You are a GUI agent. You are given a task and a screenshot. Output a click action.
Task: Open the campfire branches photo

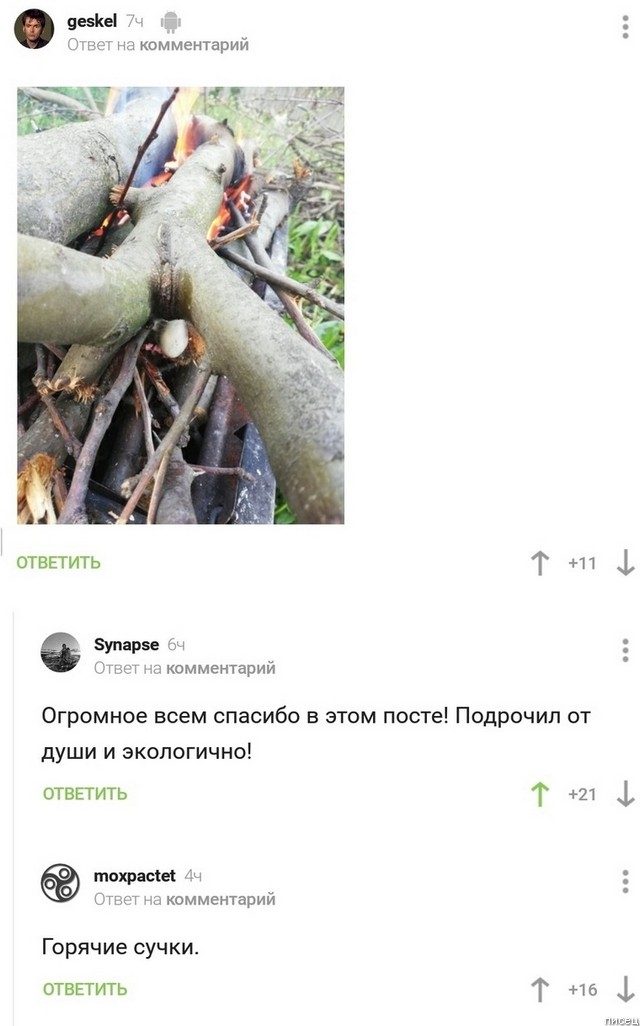tap(181, 306)
